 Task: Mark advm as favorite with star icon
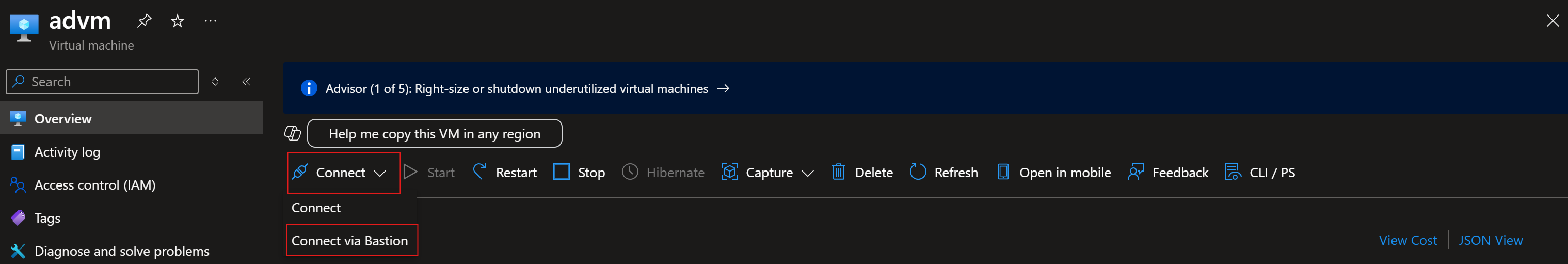pos(177,21)
